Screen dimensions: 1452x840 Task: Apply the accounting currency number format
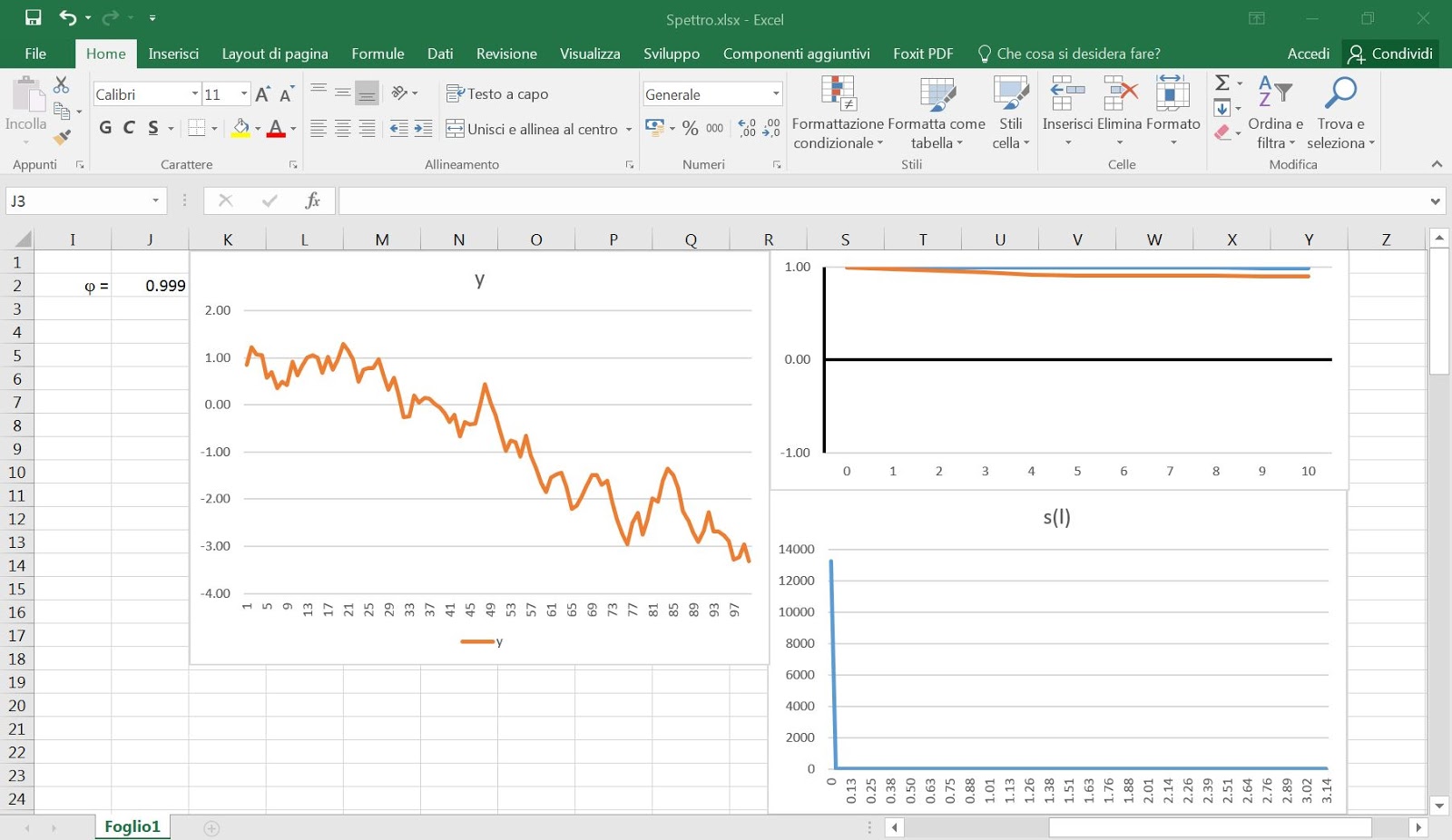(x=654, y=127)
